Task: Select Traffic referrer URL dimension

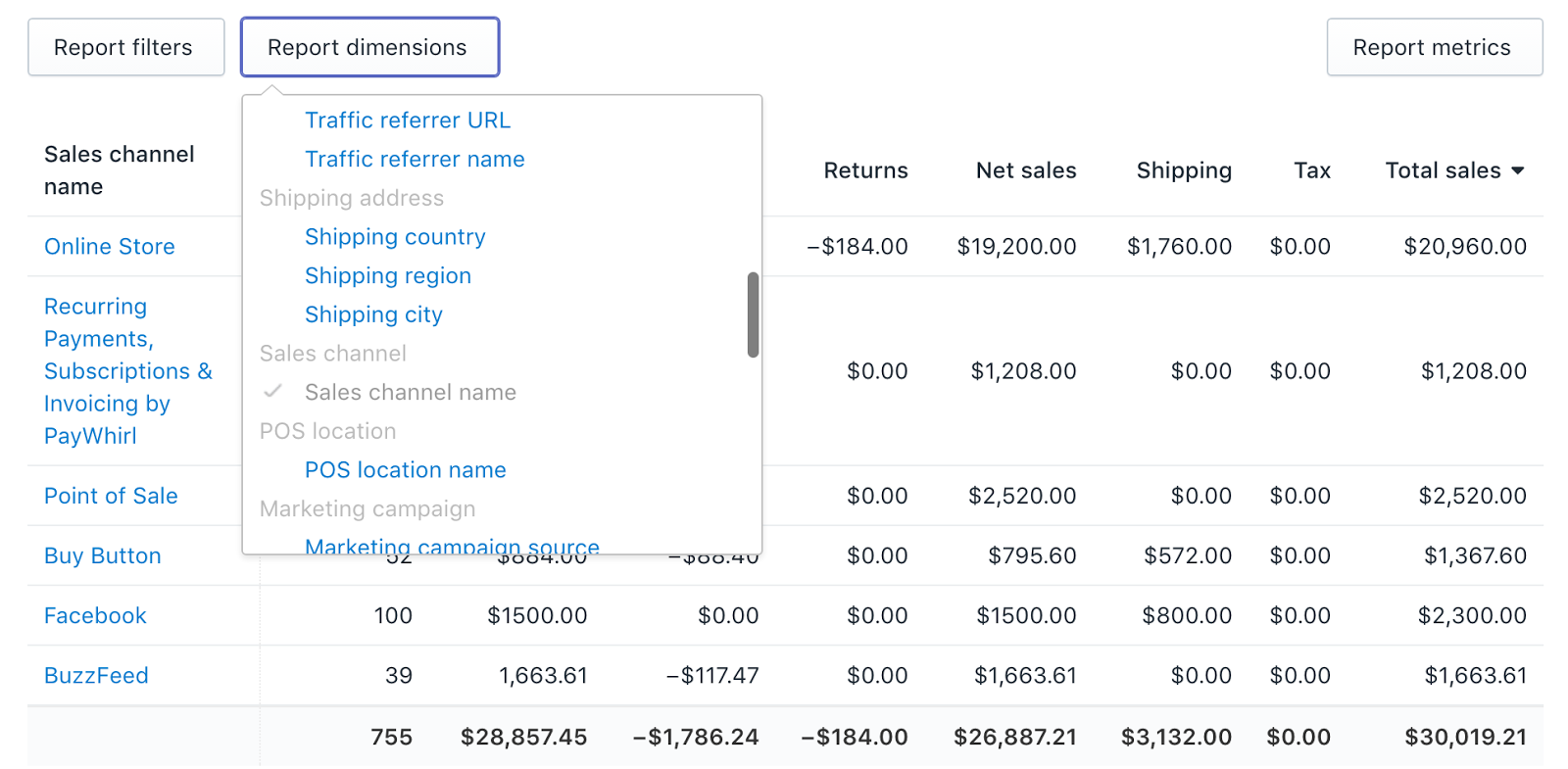Action: click(408, 120)
